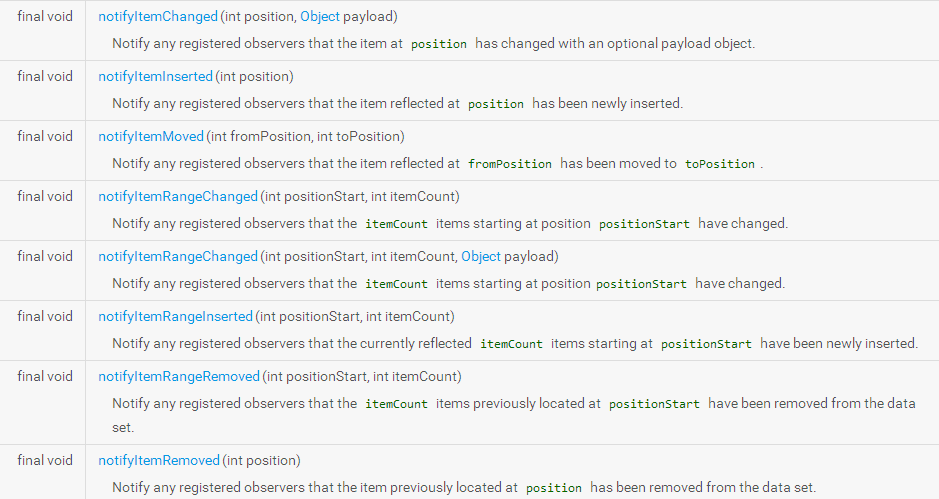Click the toPosition code term
The width and height of the screenshot is (939, 499).
pos(720,164)
